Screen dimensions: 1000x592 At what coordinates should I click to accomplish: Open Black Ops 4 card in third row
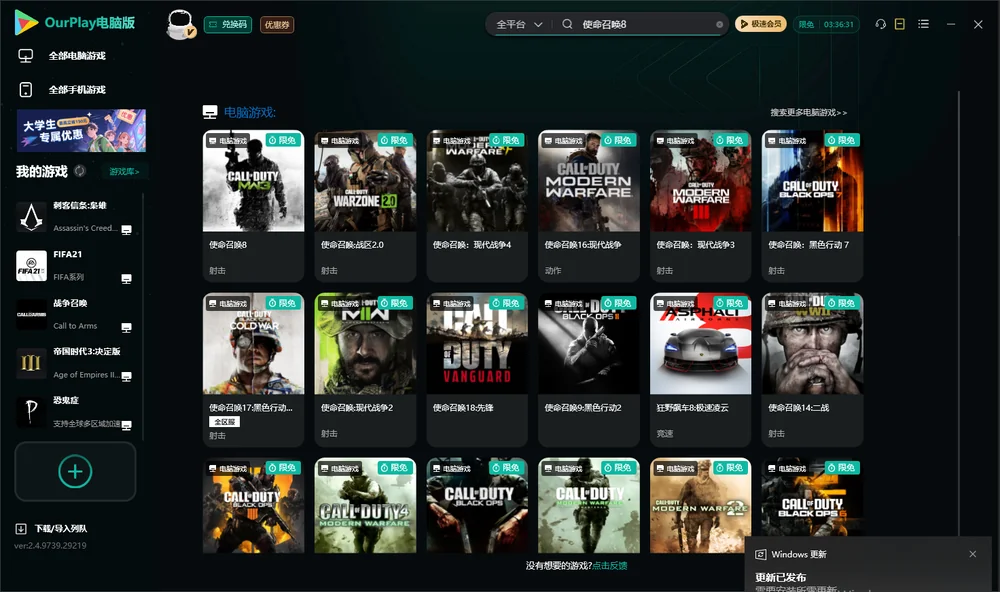coord(253,505)
